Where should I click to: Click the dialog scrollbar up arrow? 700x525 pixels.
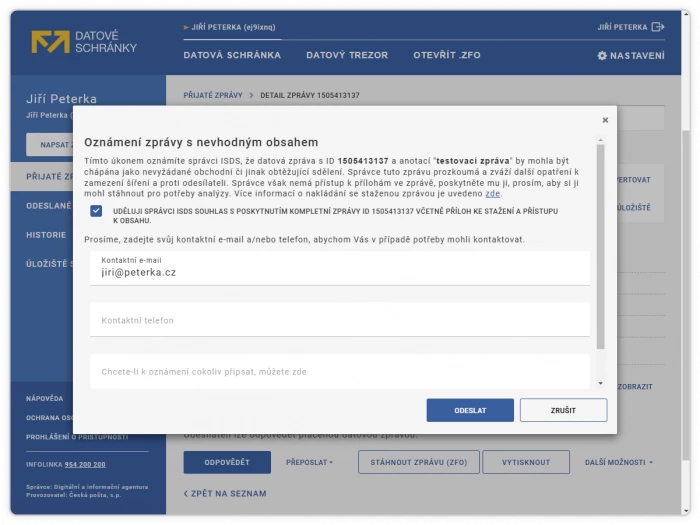point(600,140)
